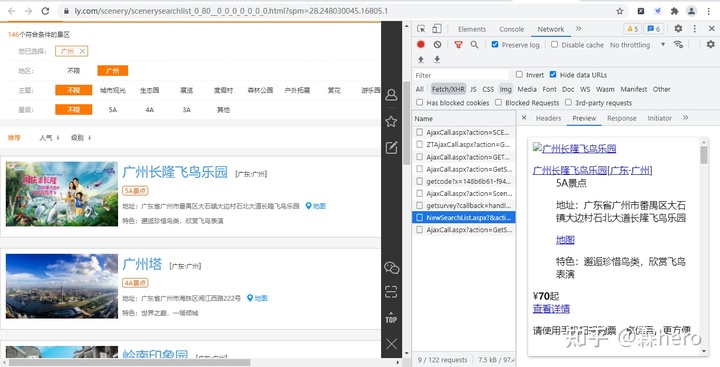Open the 广州塔 attraction link
Image resolution: width=720 pixels, height=367 pixels.
(142, 264)
